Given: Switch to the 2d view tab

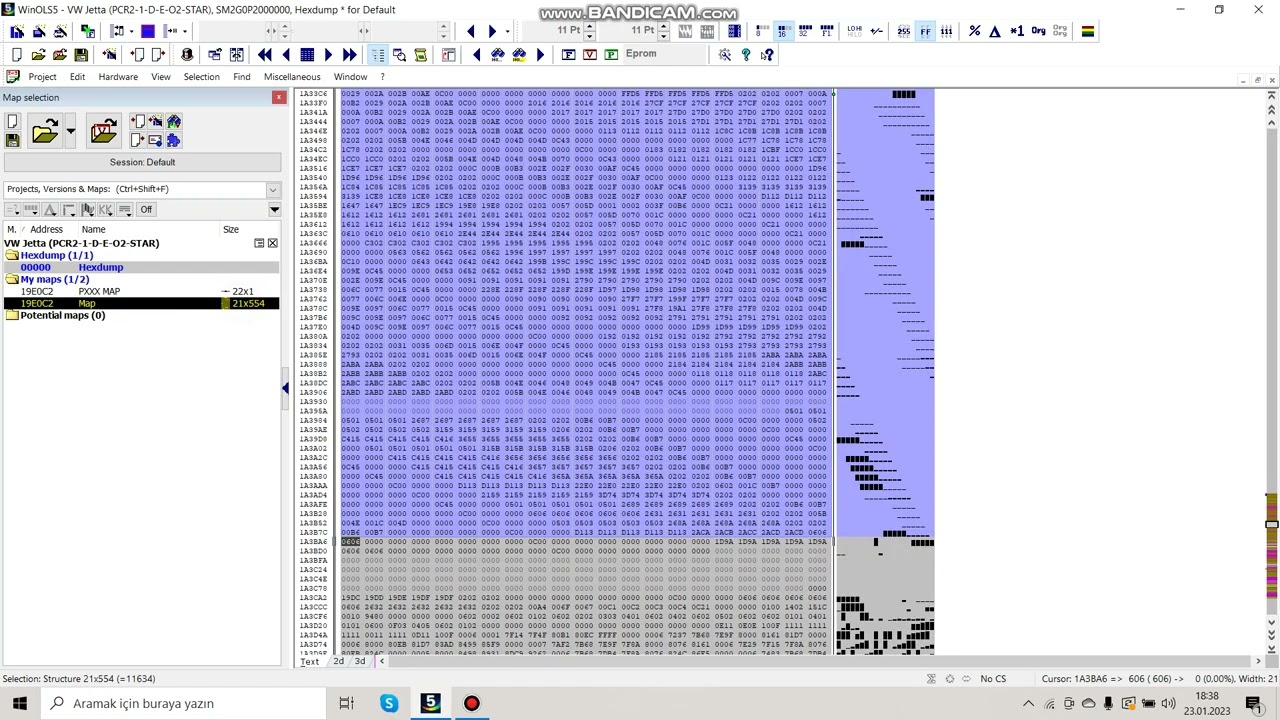Looking at the screenshot, I should click(338, 662).
